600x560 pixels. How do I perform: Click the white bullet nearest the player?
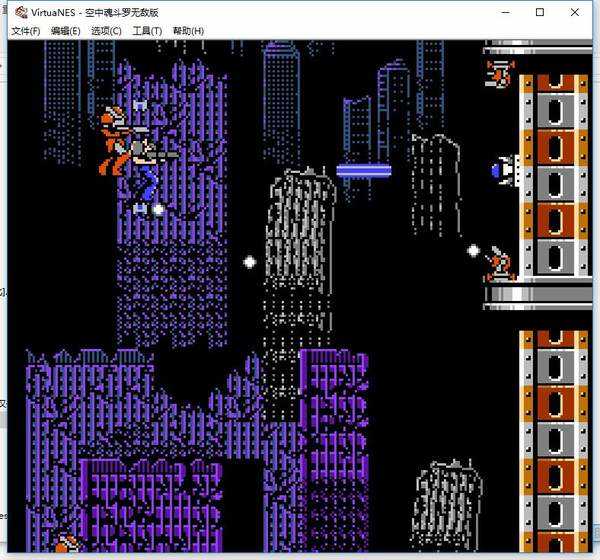pos(158,209)
